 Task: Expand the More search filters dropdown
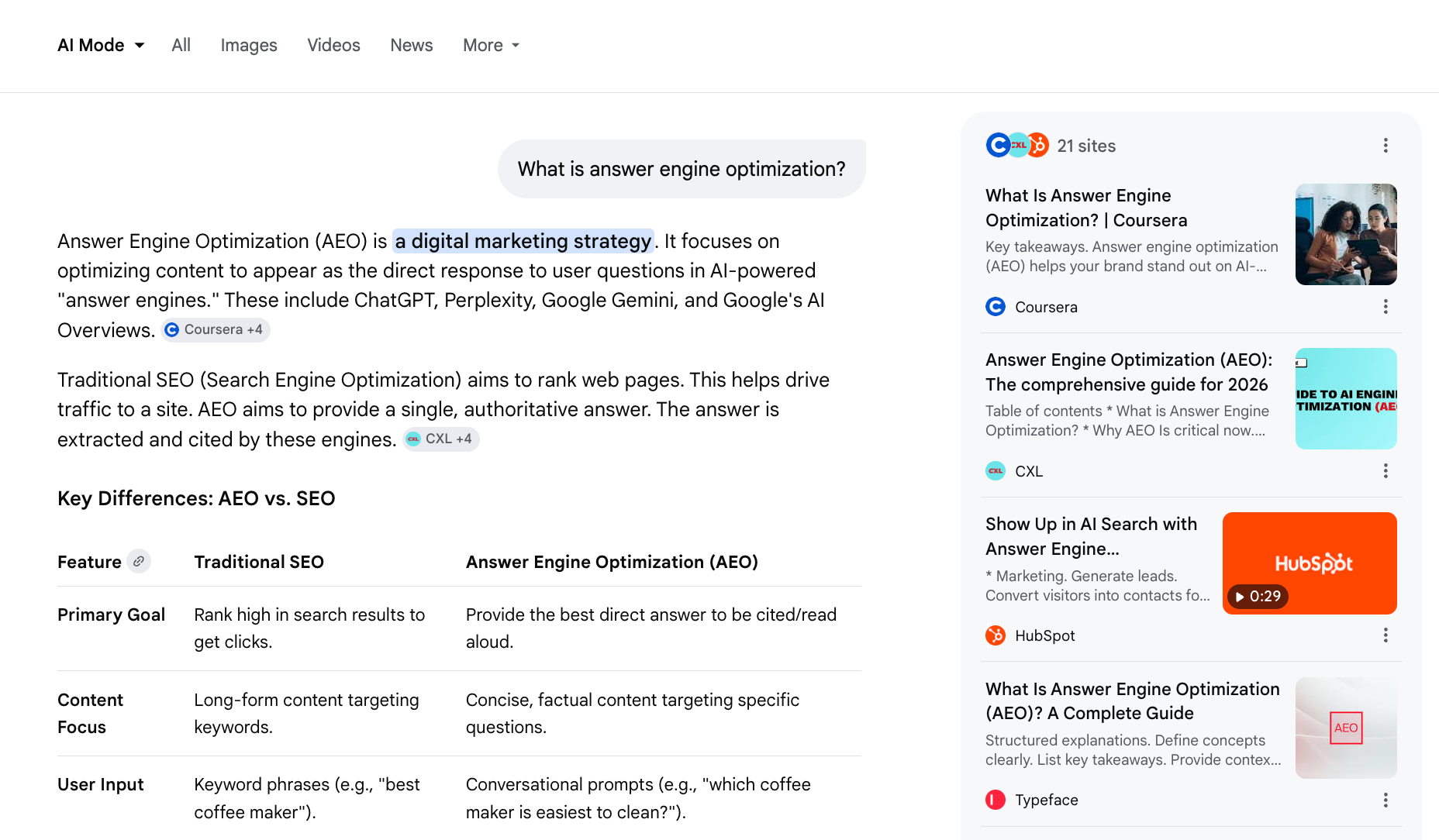pos(490,45)
